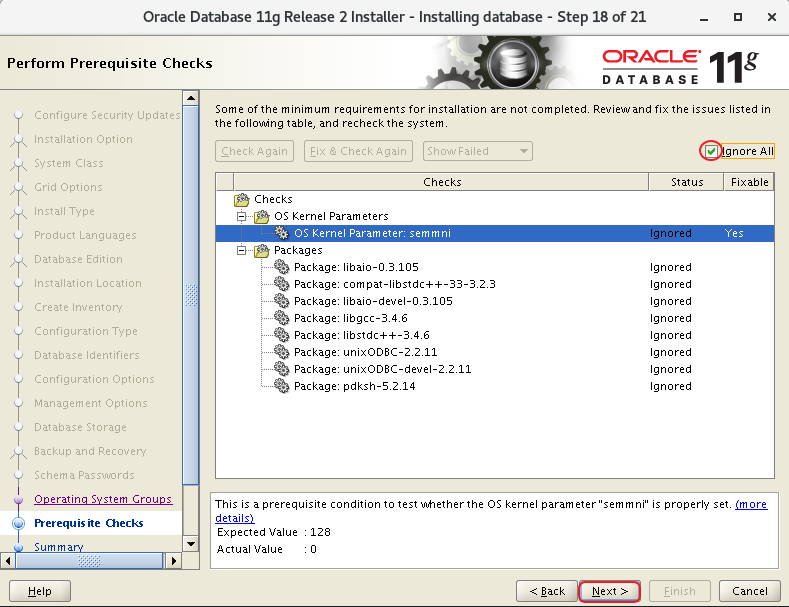This screenshot has height=607, width=789.
Task: Open the Help button
Action: click(x=40, y=591)
